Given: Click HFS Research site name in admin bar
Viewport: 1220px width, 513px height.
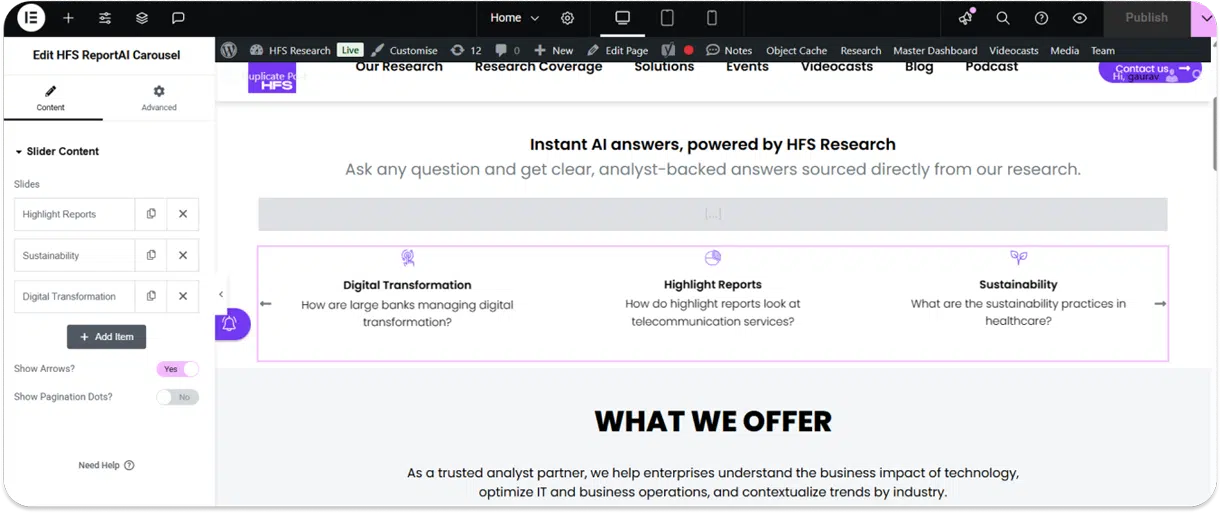Looking at the screenshot, I should point(290,50).
